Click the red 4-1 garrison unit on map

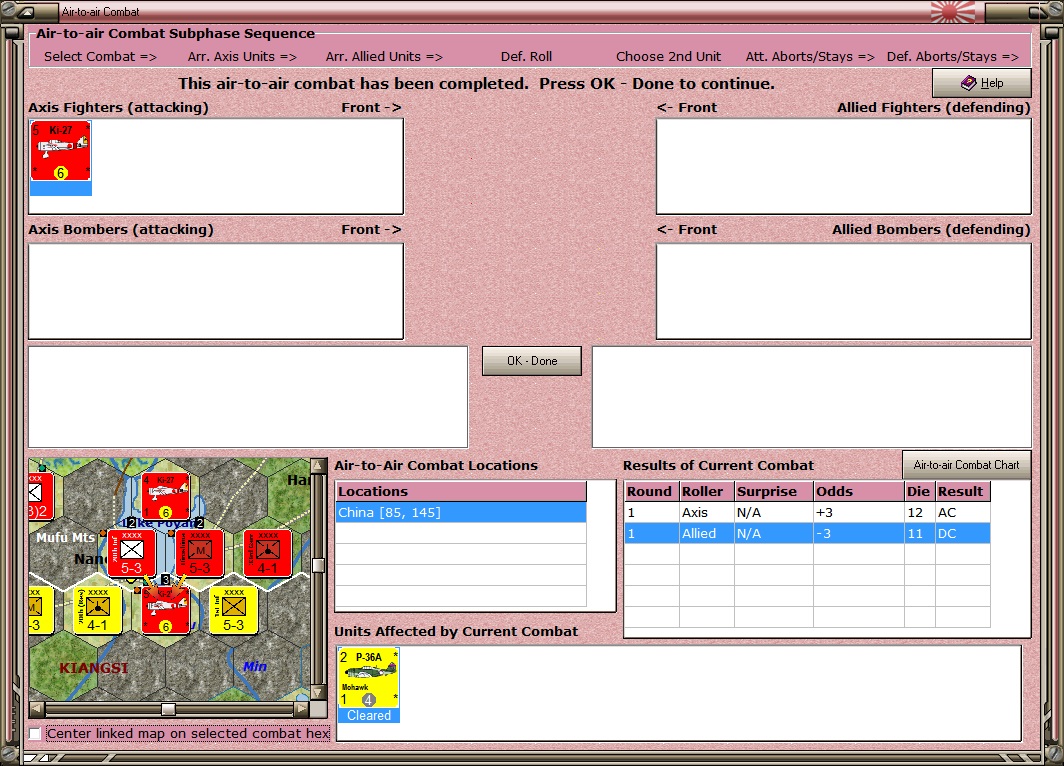pos(267,554)
